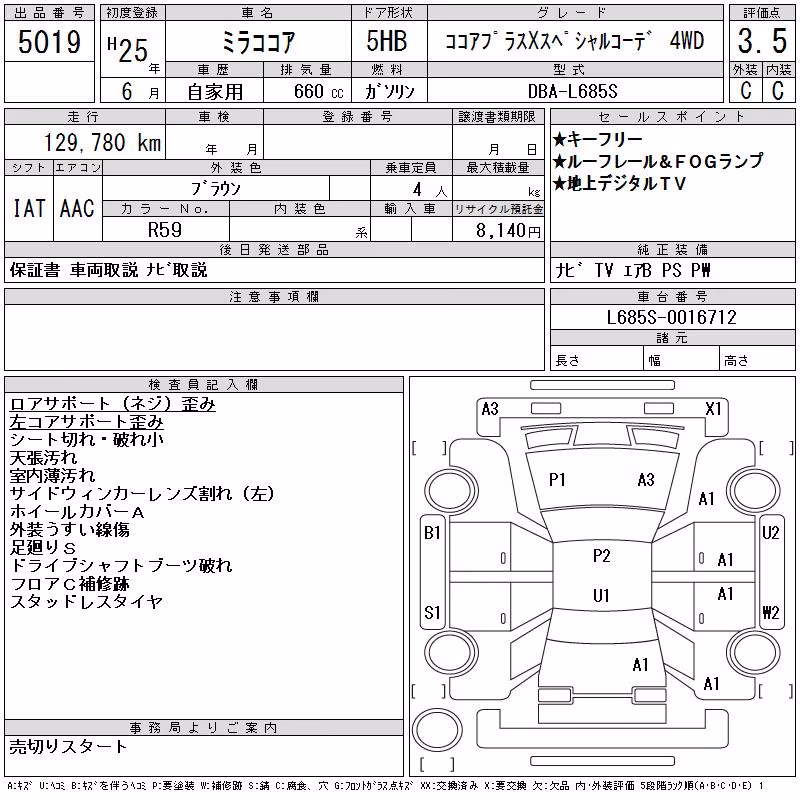Click office notice 売切りスタート

[68, 747]
